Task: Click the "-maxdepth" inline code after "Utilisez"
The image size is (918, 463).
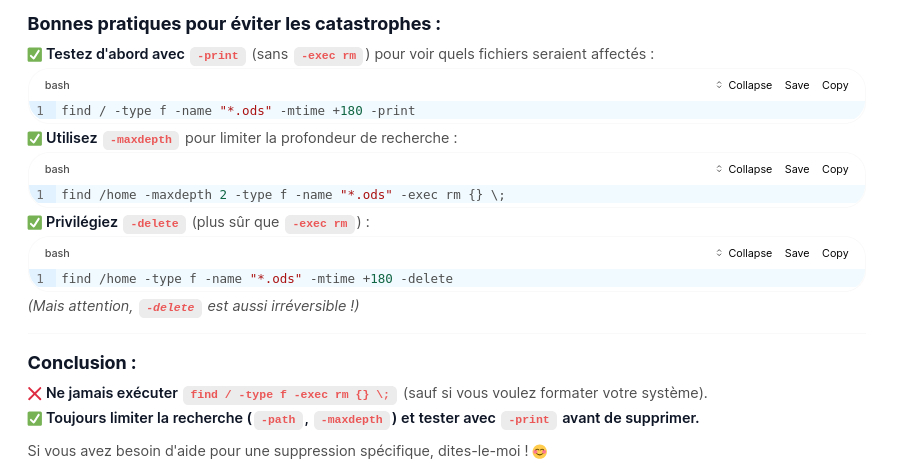Action: (x=141, y=140)
